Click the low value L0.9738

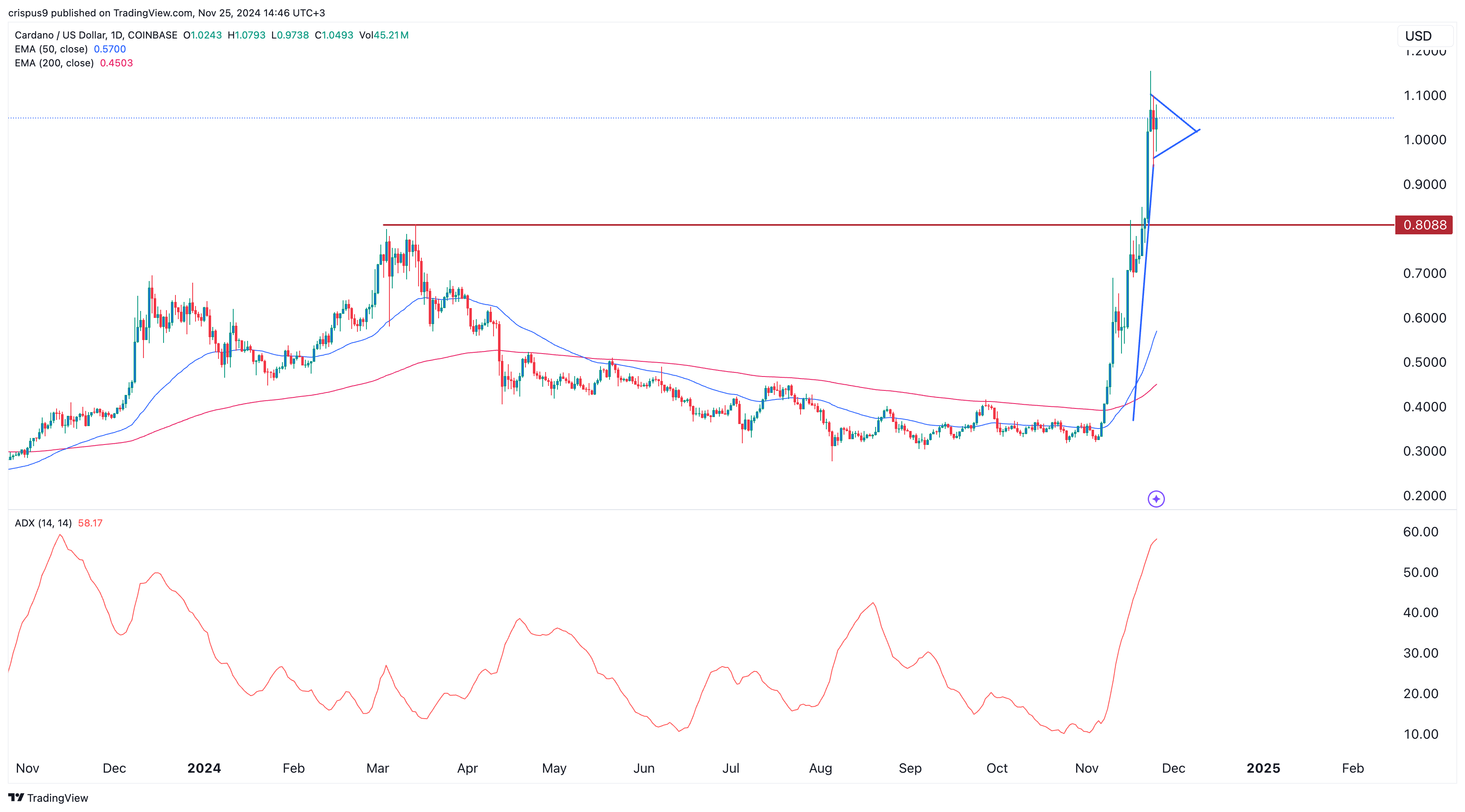(x=290, y=35)
